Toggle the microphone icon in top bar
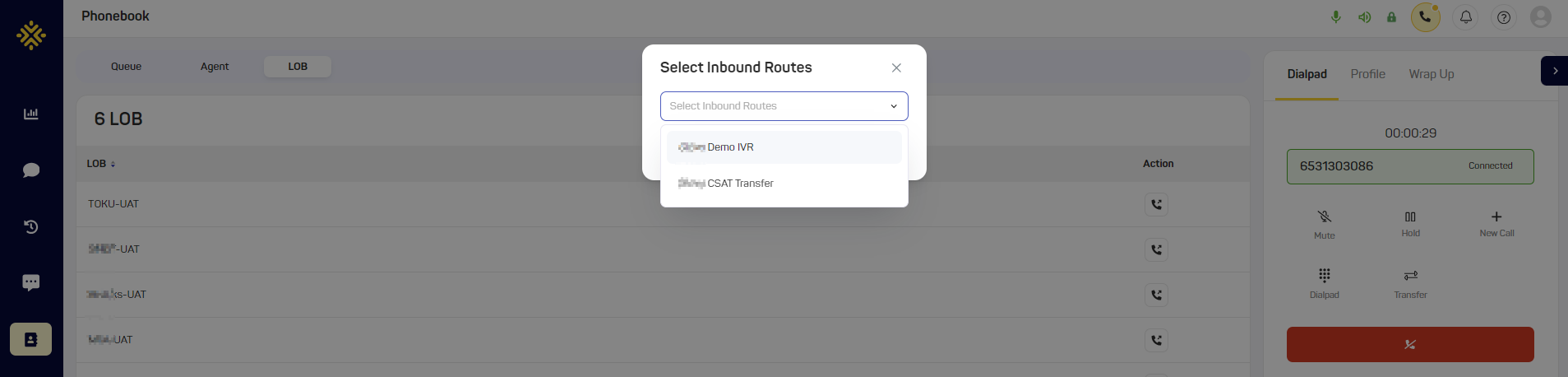This screenshot has height=377, width=1568. tap(1336, 17)
